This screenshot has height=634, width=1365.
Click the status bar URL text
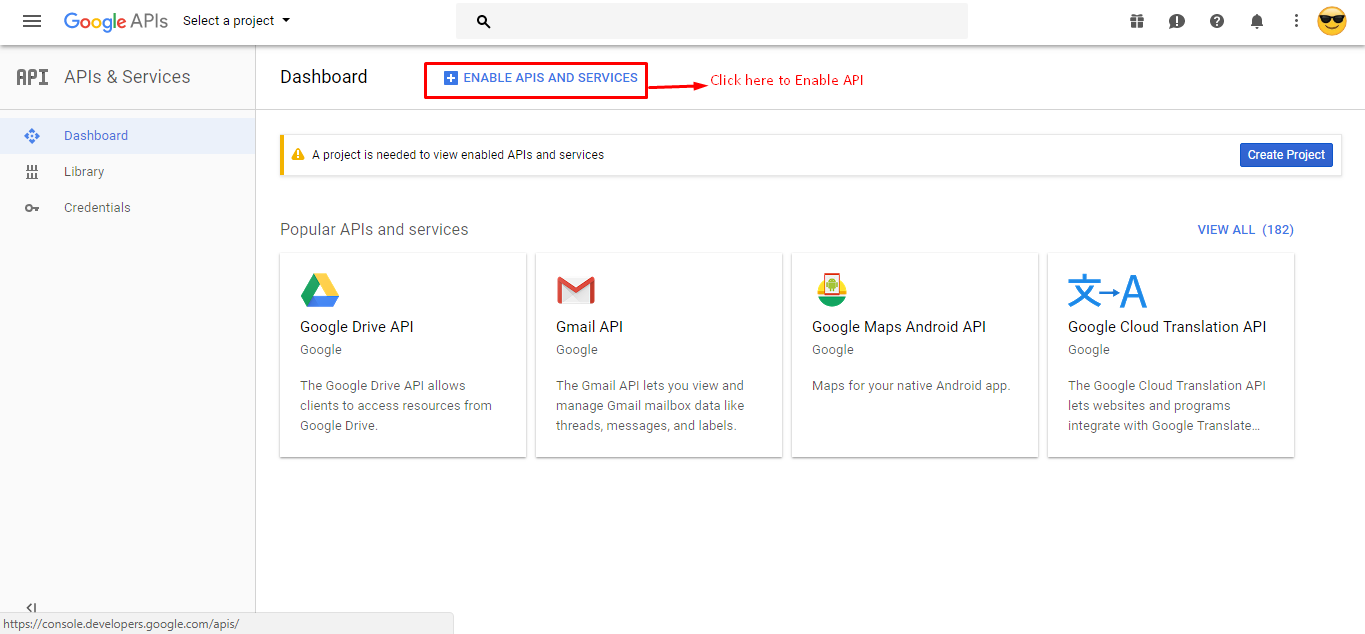[x=121, y=624]
